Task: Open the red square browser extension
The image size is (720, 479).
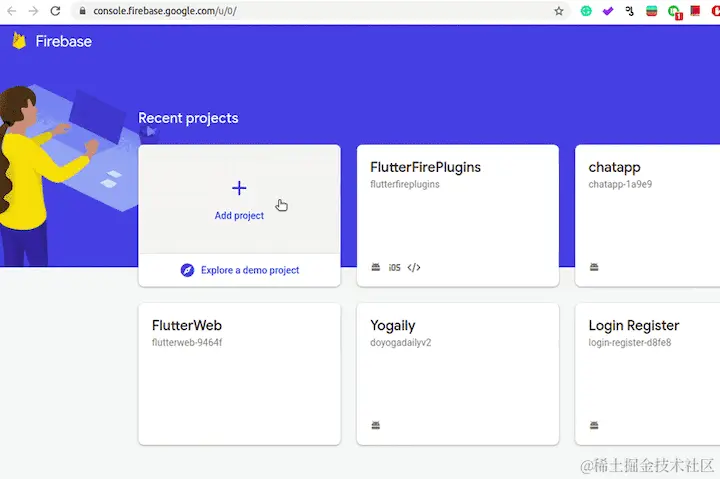Action: (695, 11)
